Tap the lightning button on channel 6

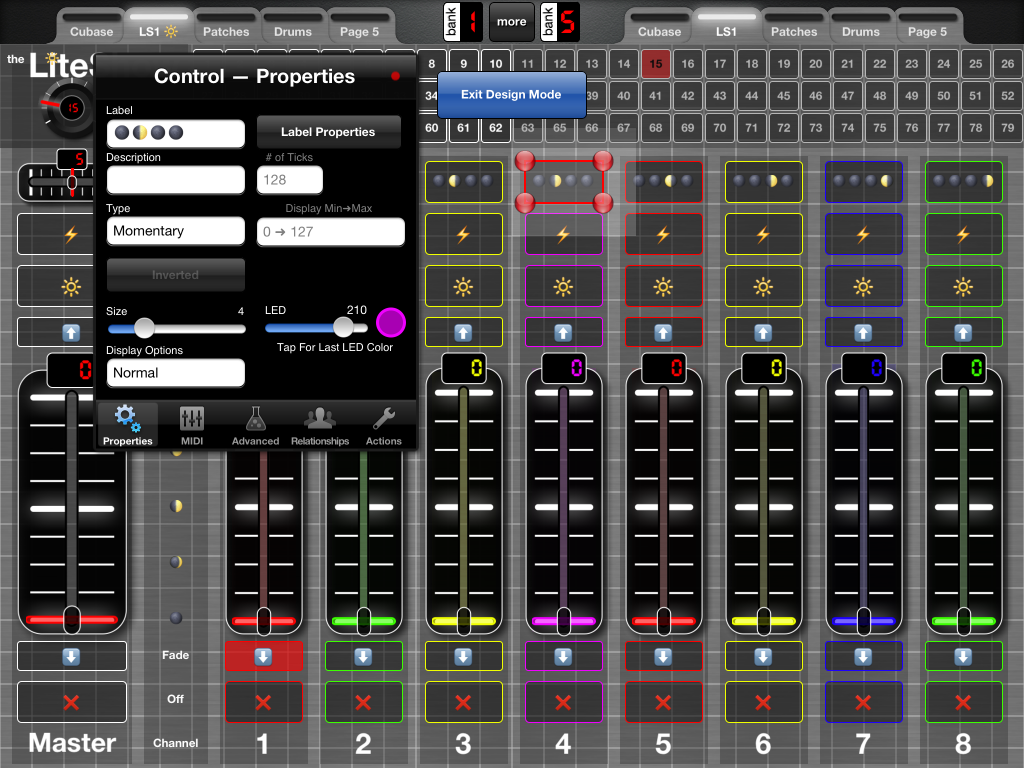pos(763,234)
